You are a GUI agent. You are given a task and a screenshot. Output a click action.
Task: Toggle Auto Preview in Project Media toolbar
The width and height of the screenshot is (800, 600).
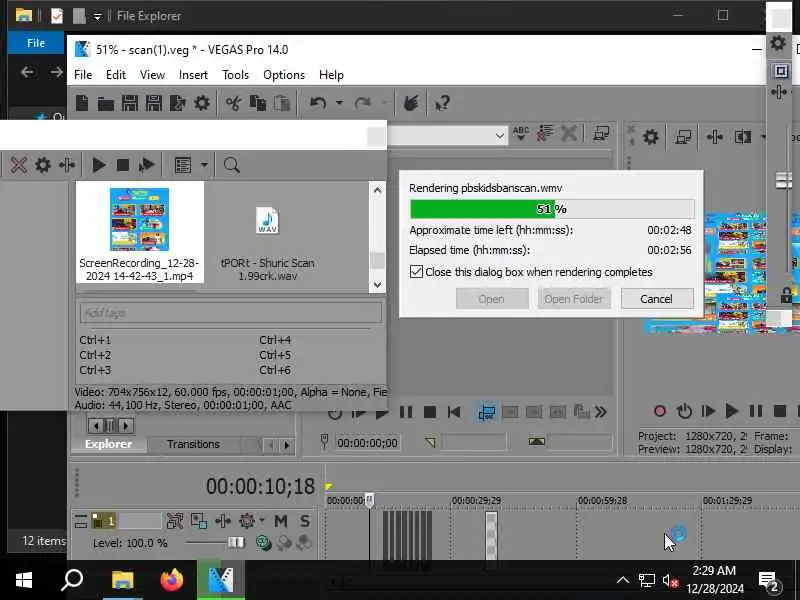pos(146,165)
